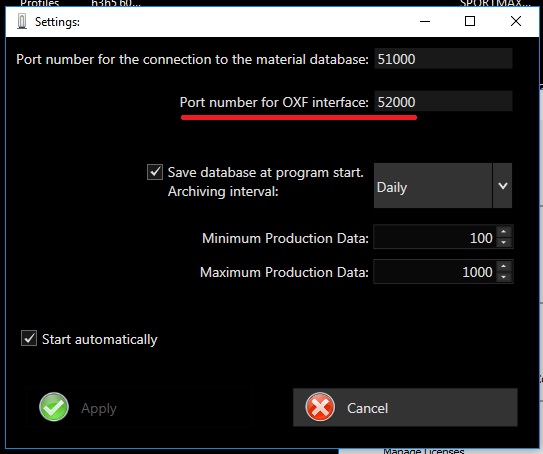Click the Minimum Production Data value field

click(435, 238)
